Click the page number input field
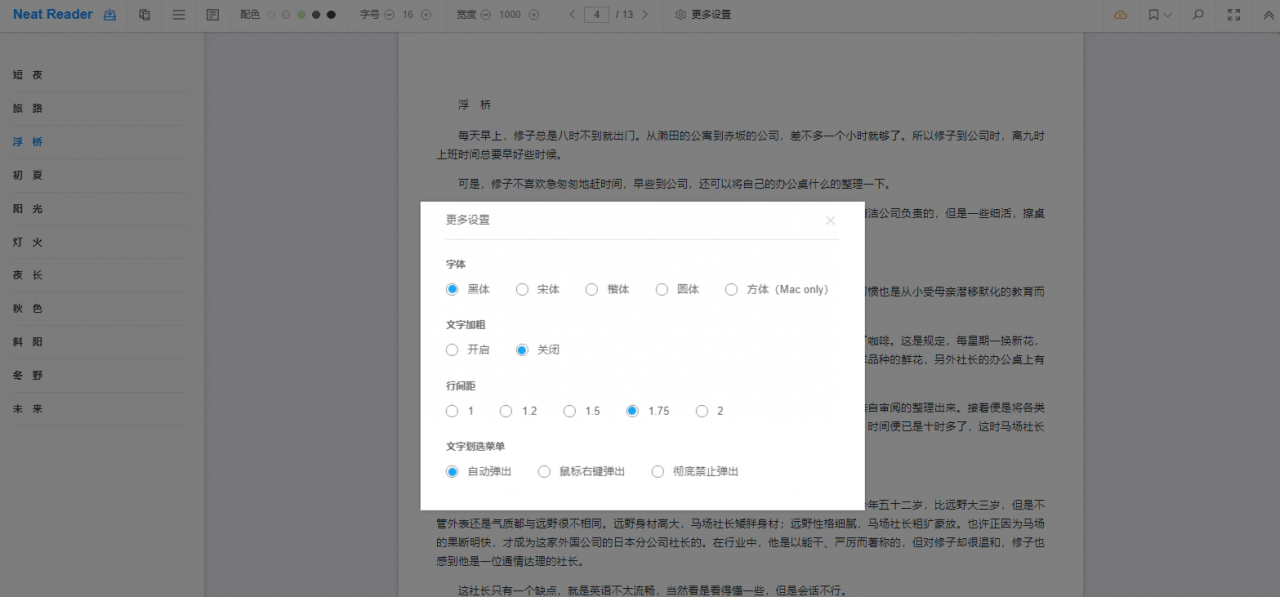 (x=597, y=15)
